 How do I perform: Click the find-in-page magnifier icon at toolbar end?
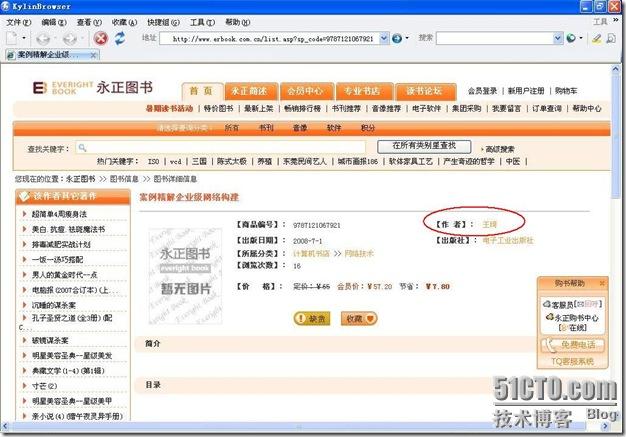(x=611, y=38)
